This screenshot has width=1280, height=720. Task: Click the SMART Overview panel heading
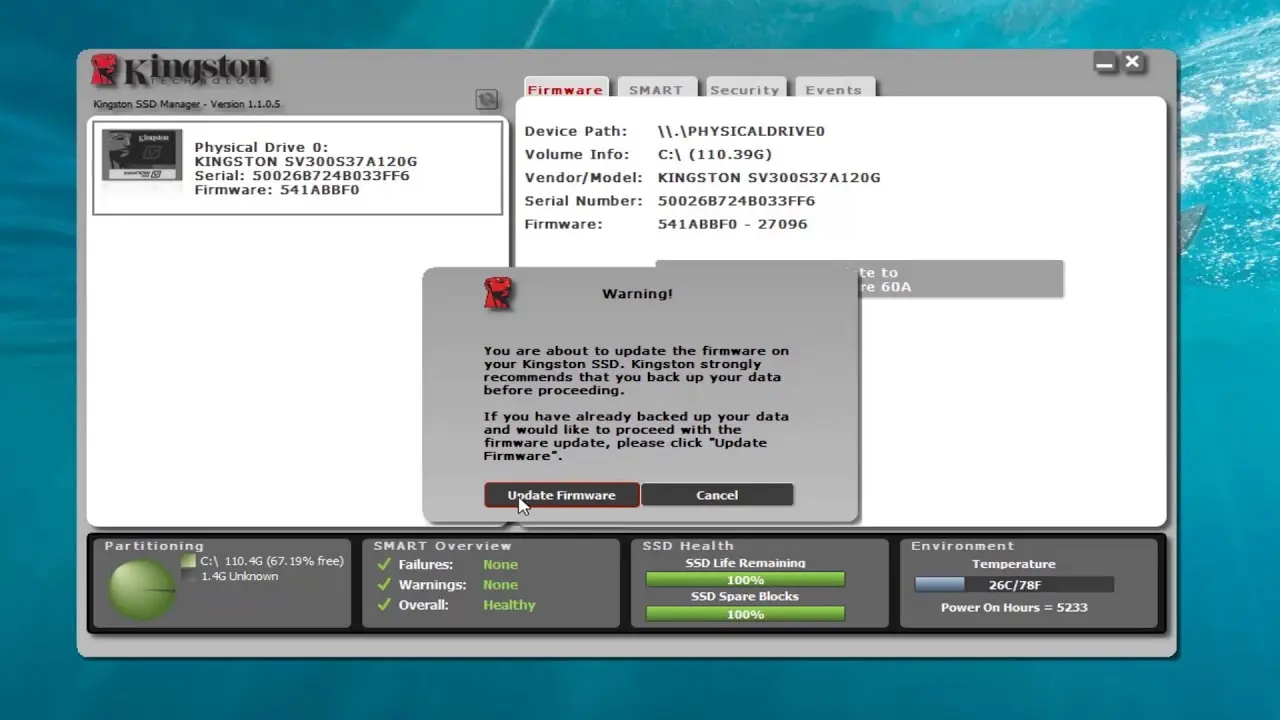[442, 546]
